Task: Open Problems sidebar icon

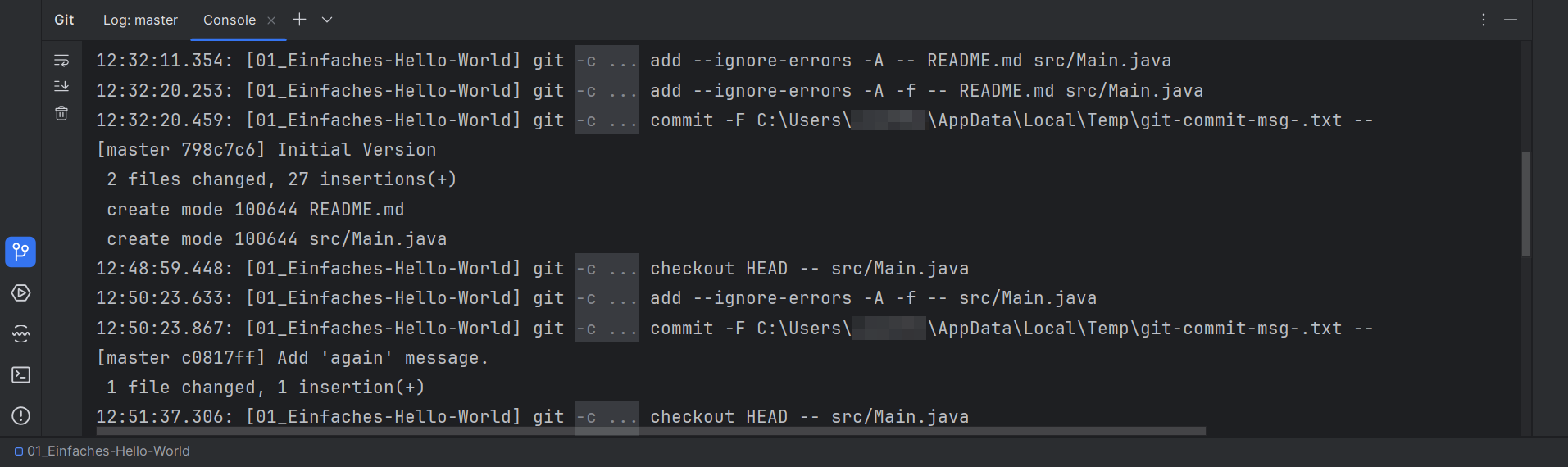Action: pyautogui.click(x=20, y=415)
